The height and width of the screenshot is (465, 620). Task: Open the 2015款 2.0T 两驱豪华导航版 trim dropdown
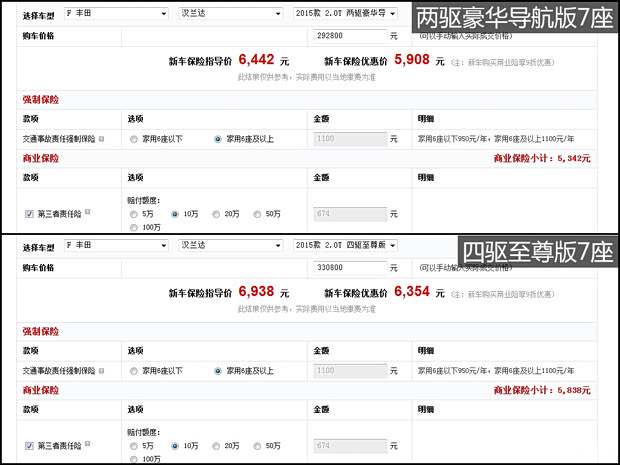coord(347,14)
